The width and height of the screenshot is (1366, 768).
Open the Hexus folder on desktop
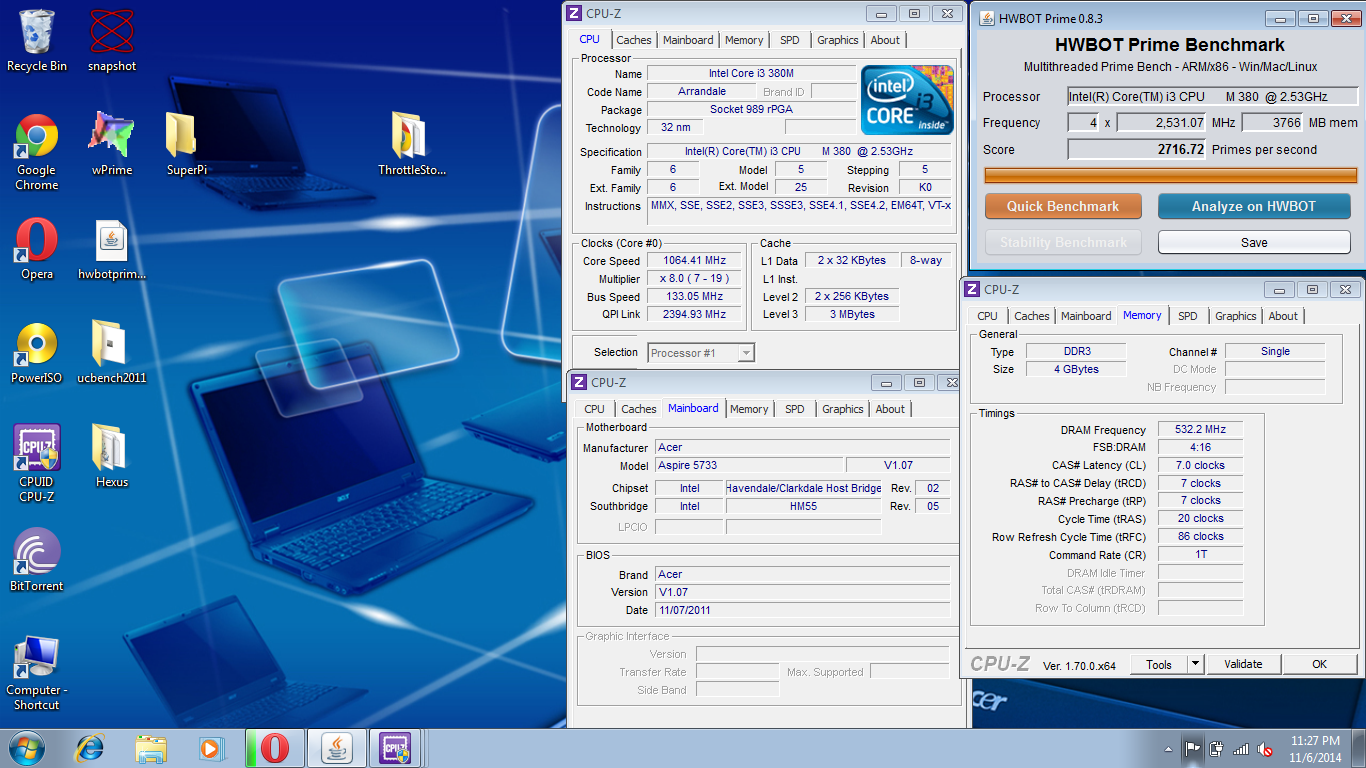pos(112,458)
